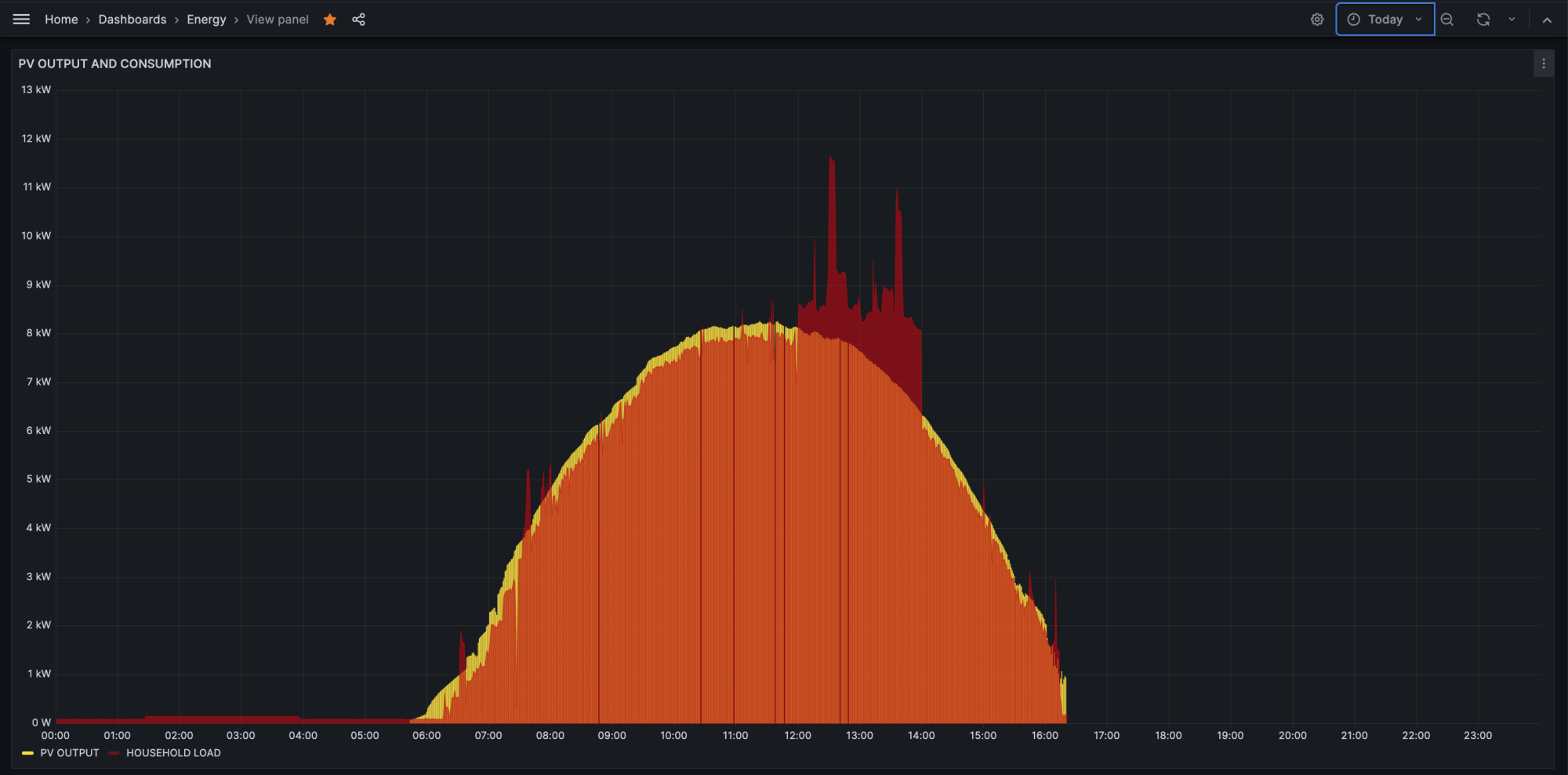Star the dashboard as favorite

click(330, 20)
